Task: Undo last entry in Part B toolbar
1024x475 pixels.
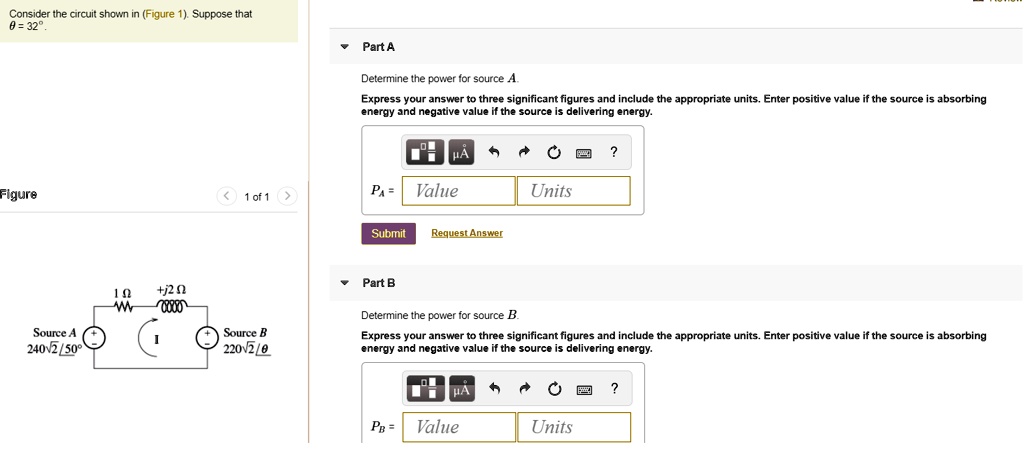Action: click(x=494, y=389)
